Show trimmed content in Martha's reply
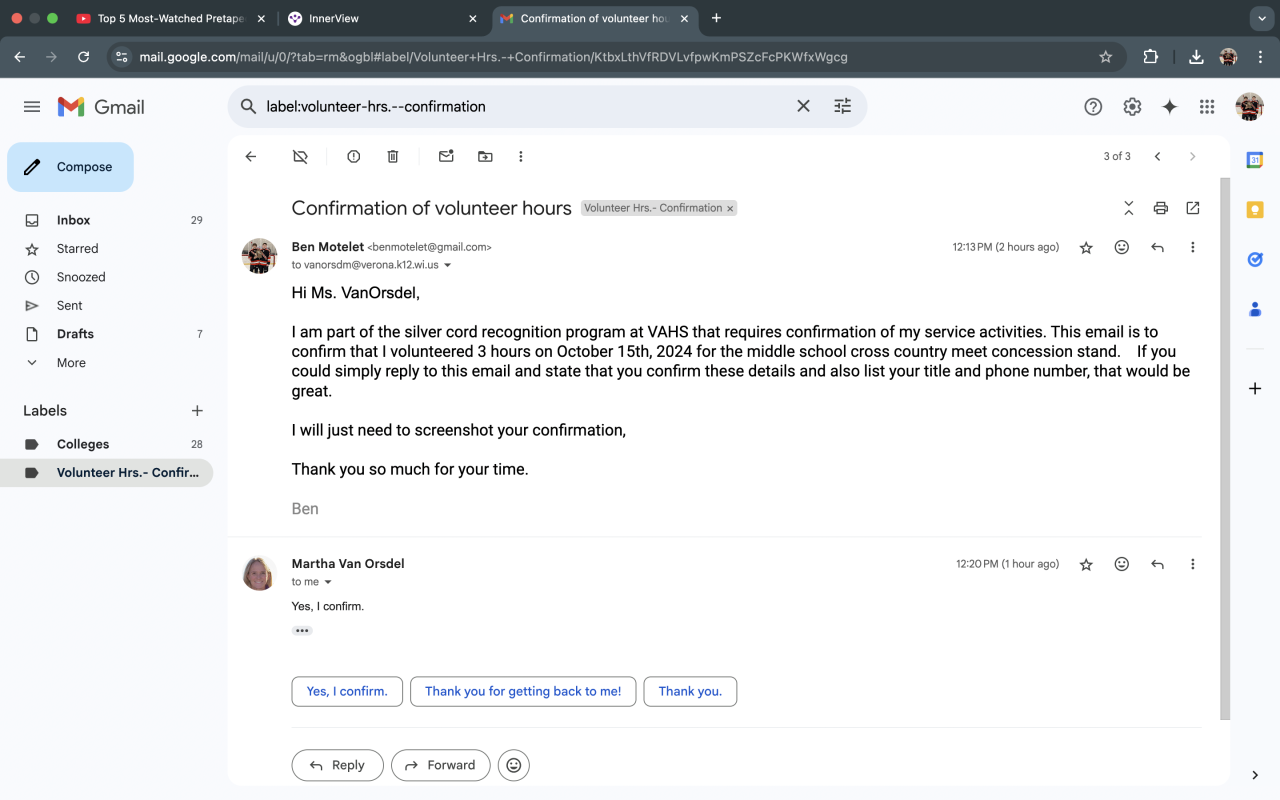Screen dimensions: 1280x800 tap(302, 631)
